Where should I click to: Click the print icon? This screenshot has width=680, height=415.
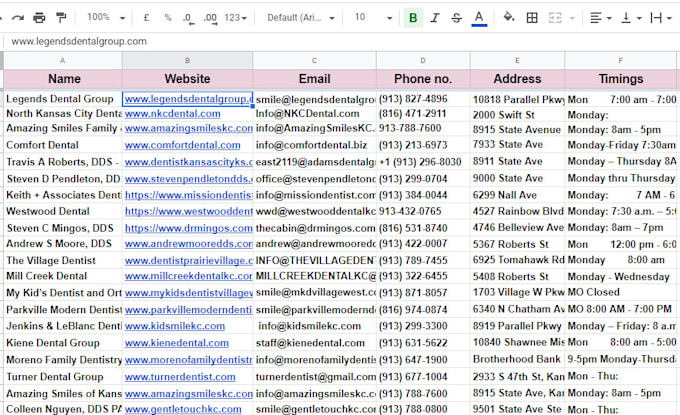pos(39,18)
